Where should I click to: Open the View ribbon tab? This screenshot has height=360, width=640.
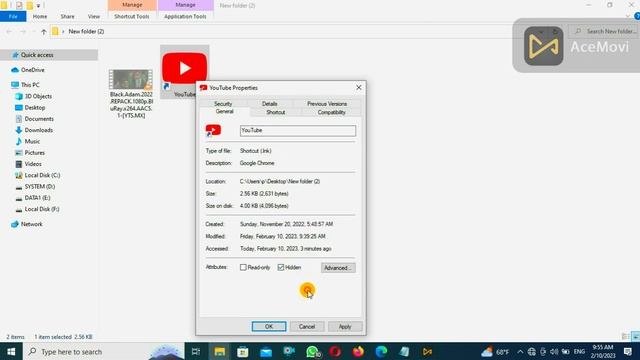[94, 16]
